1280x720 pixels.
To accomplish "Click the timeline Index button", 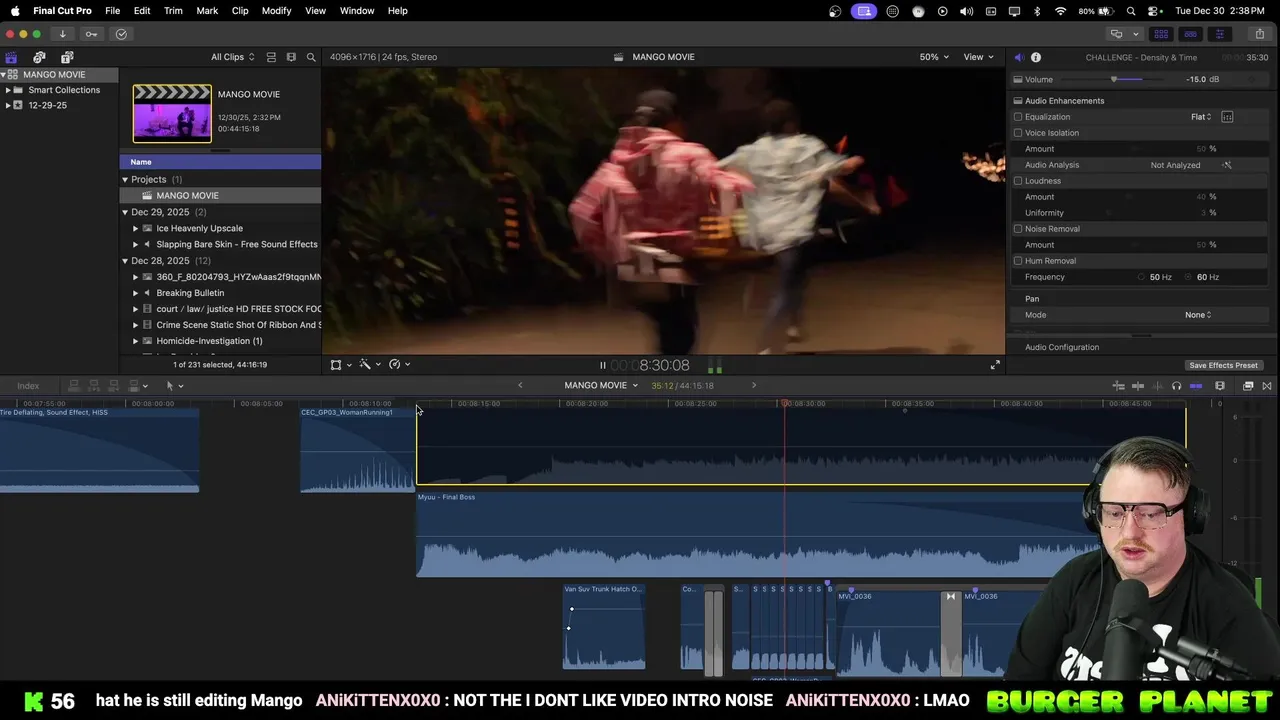I will pyautogui.click(x=28, y=386).
